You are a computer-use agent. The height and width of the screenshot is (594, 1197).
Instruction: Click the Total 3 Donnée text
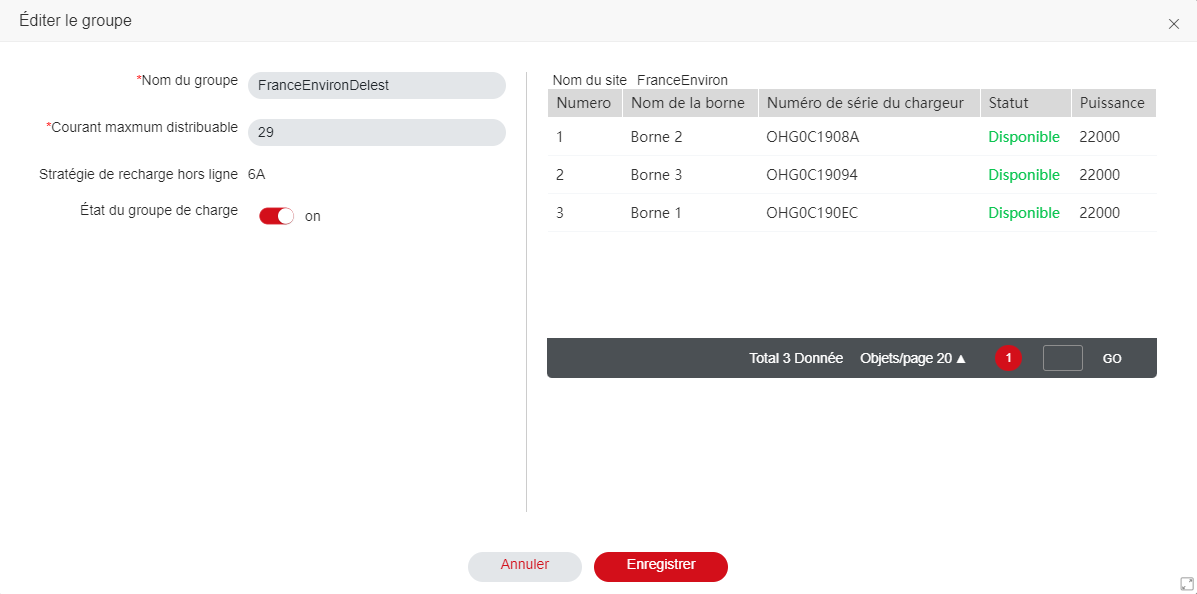(796, 358)
